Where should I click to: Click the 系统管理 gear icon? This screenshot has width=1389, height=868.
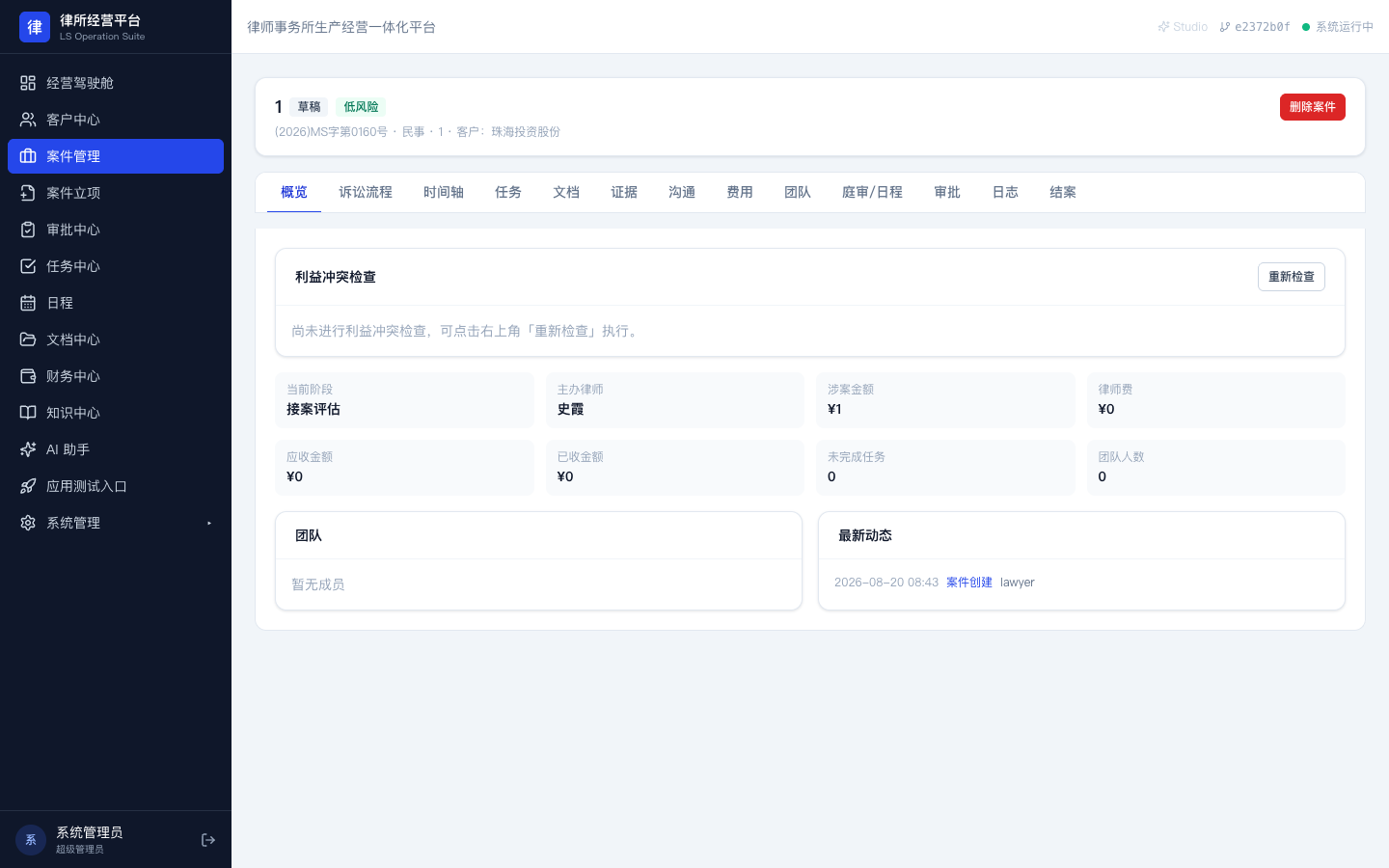click(28, 523)
